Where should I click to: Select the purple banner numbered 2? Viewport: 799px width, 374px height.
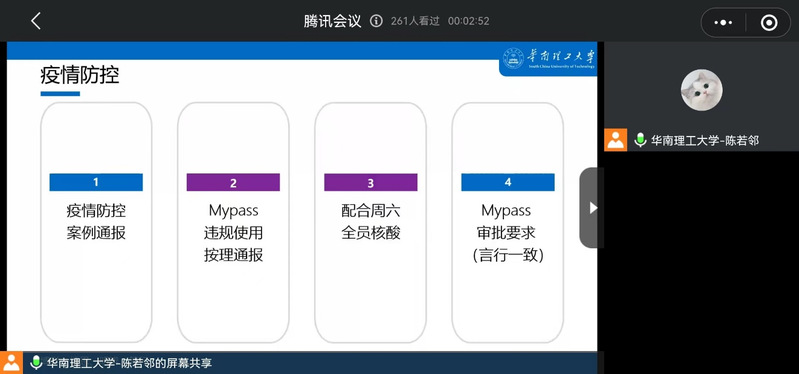pyautogui.click(x=233, y=182)
